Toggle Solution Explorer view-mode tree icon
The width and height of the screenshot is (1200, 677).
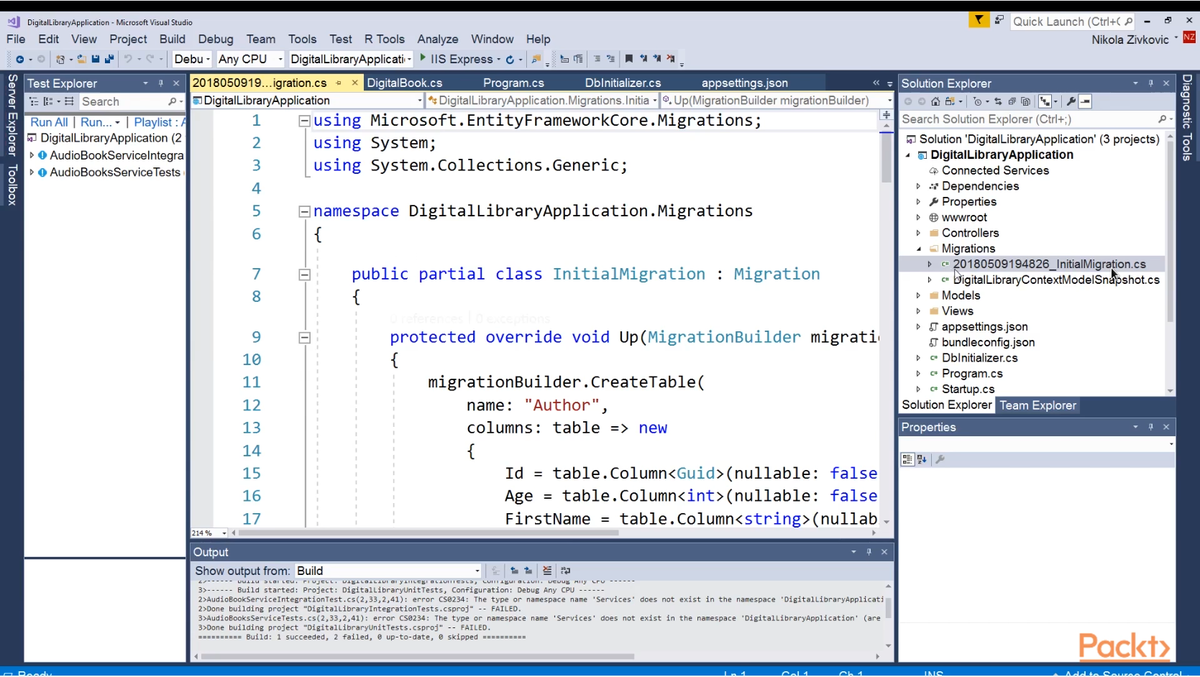coord(1045,101)
